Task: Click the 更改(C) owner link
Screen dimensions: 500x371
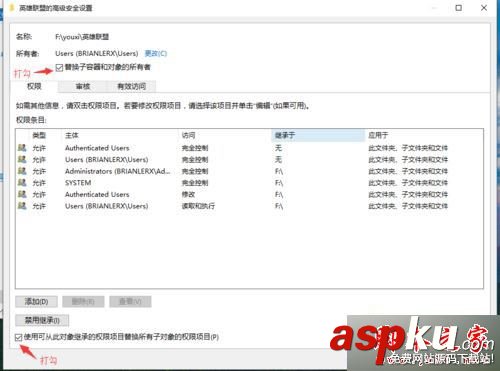Action: pos(156,53)
